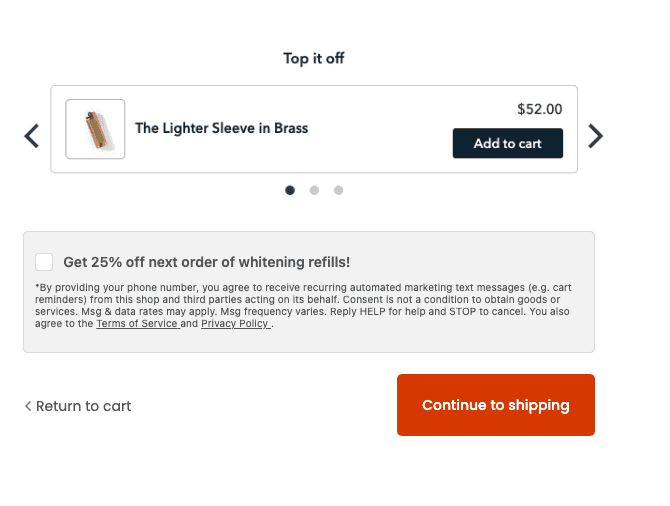Click the SMS marketing disclaimer paragraph
The image size is (670, 506).
pos(300,305)
